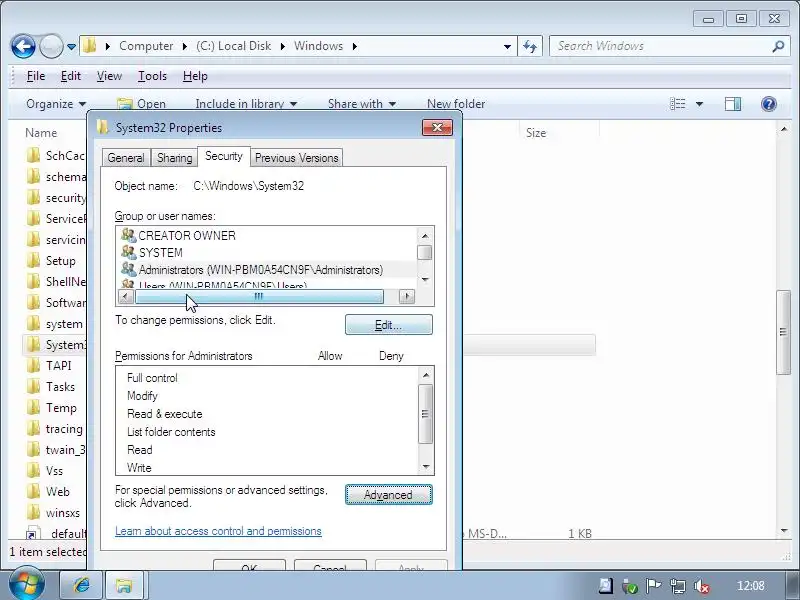Screen dimensions: 800x600
Task: Click right arrow of user list scrollbar
Action: (407, 296)
